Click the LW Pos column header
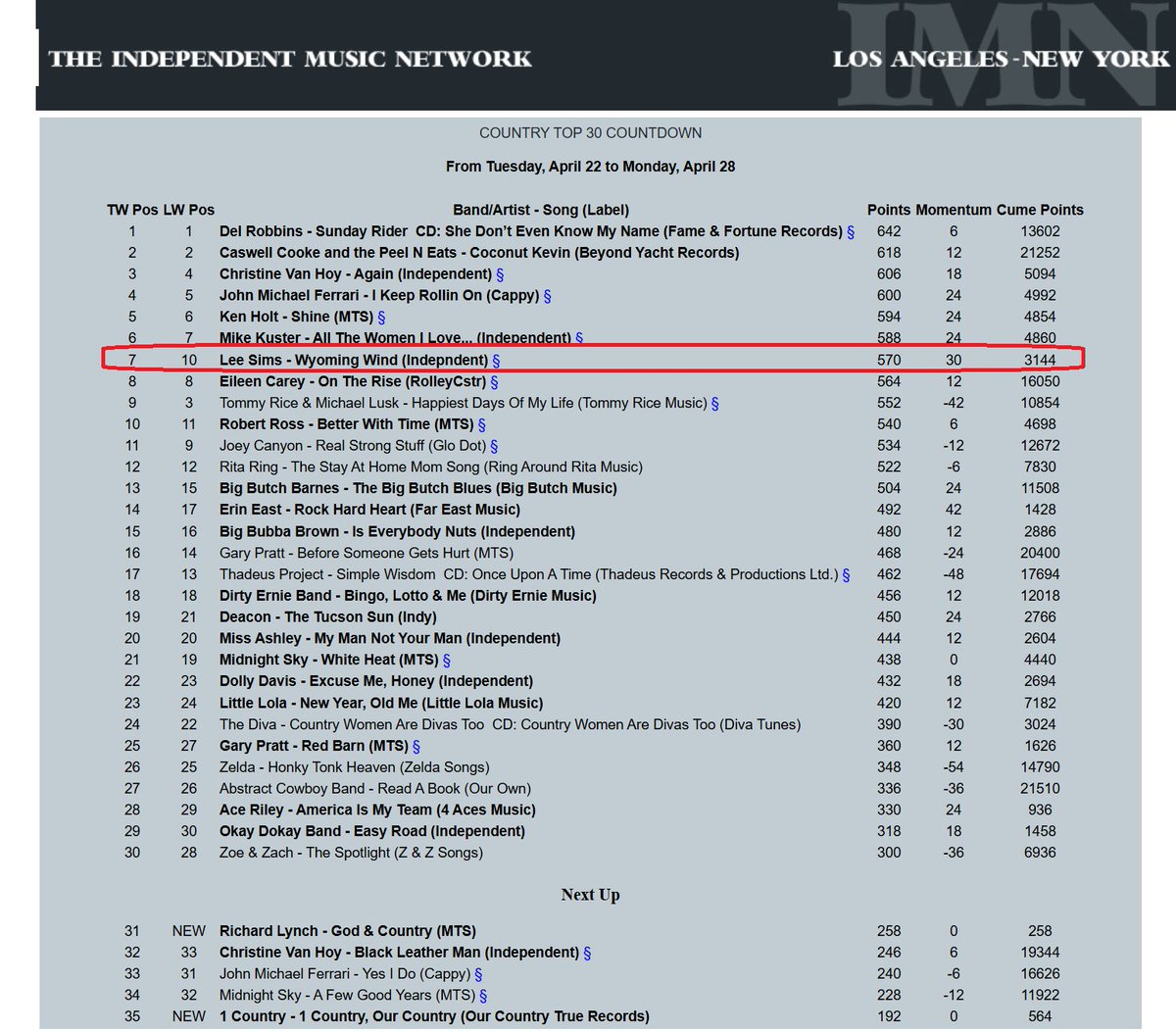The width and height of the screenshot is (1176, 1032). point(188,210)
